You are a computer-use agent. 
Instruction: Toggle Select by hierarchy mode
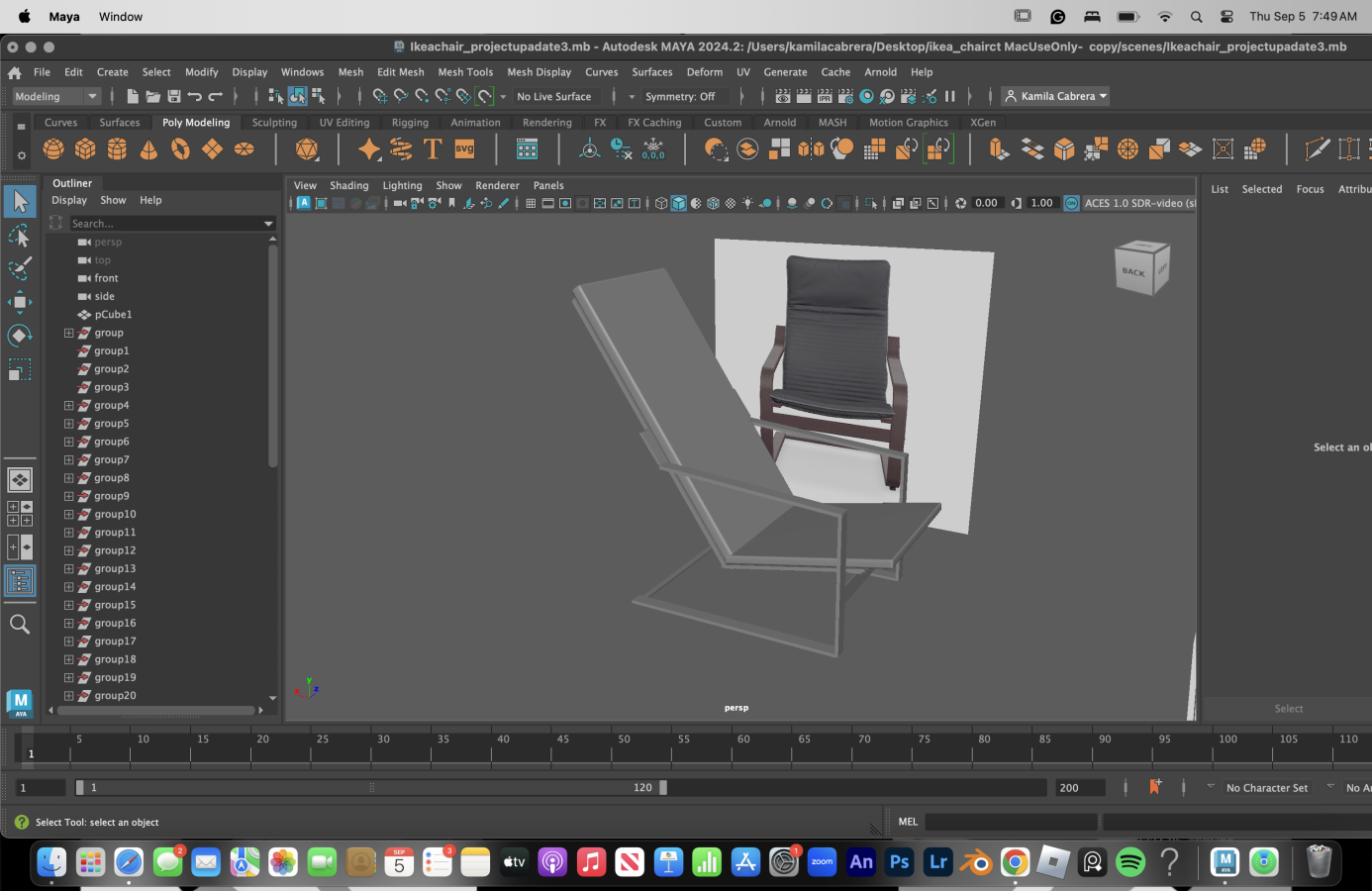tap(276, 96)
